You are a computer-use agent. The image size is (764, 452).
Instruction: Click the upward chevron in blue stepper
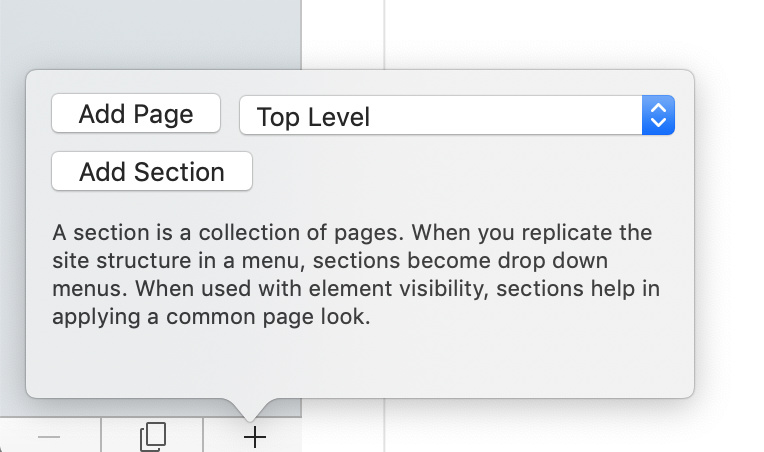tap(658, 107)
